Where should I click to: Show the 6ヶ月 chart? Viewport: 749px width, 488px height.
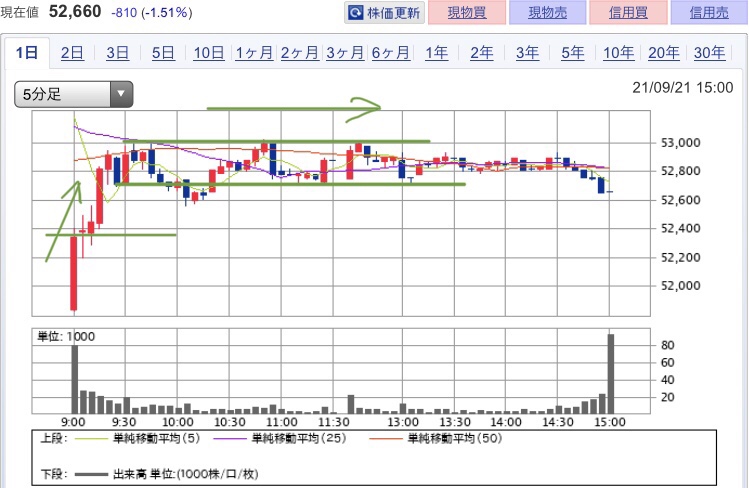391,53
